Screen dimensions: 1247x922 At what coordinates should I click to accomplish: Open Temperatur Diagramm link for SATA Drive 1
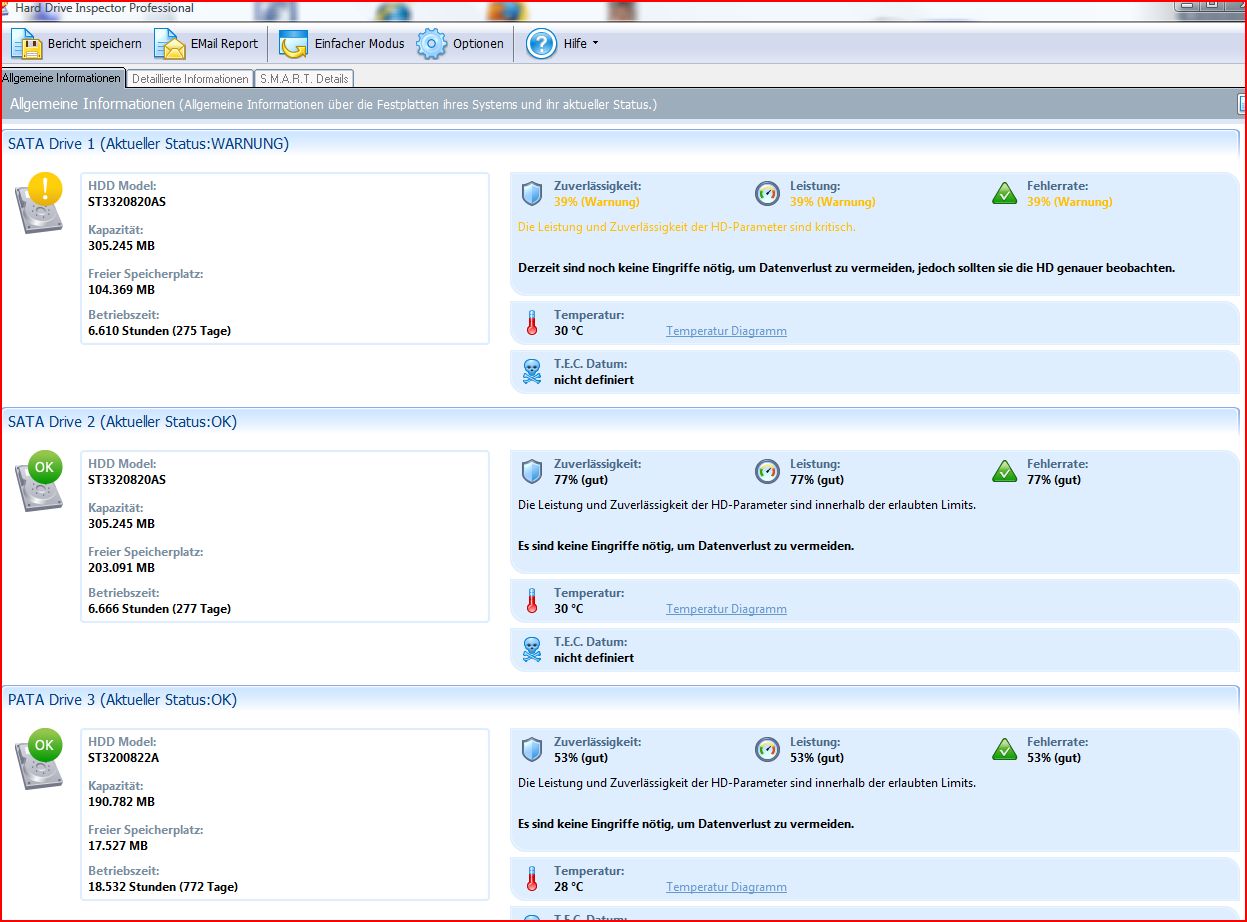[x=726, y=331]
